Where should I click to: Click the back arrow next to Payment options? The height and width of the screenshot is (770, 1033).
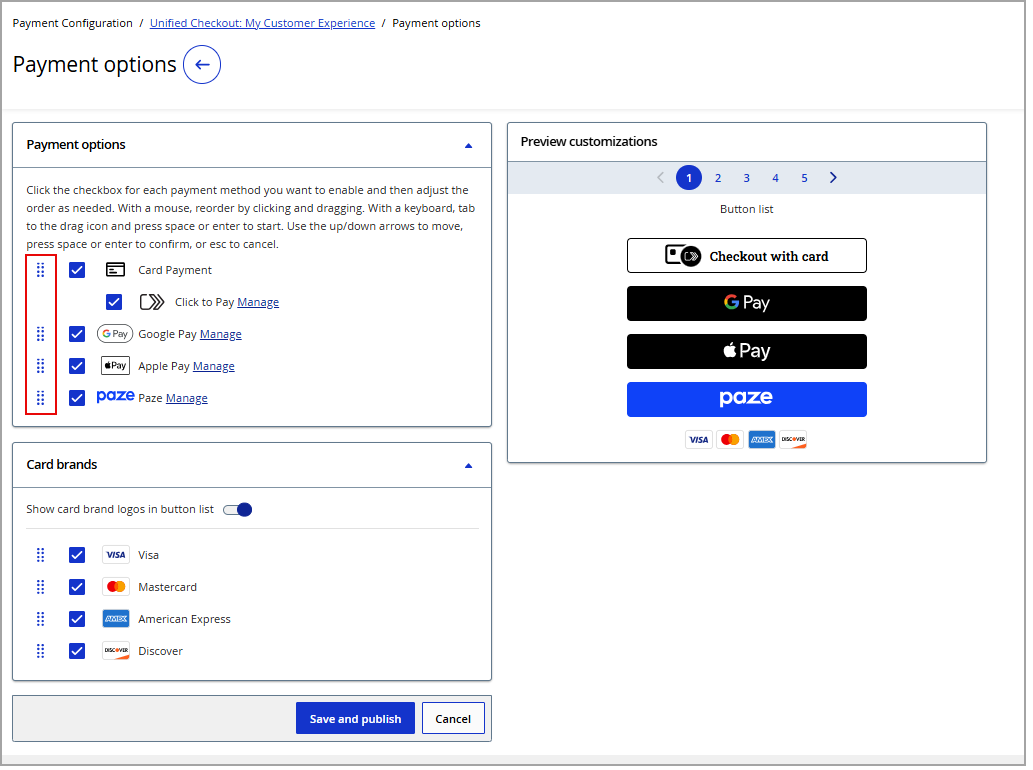[202, 65]
